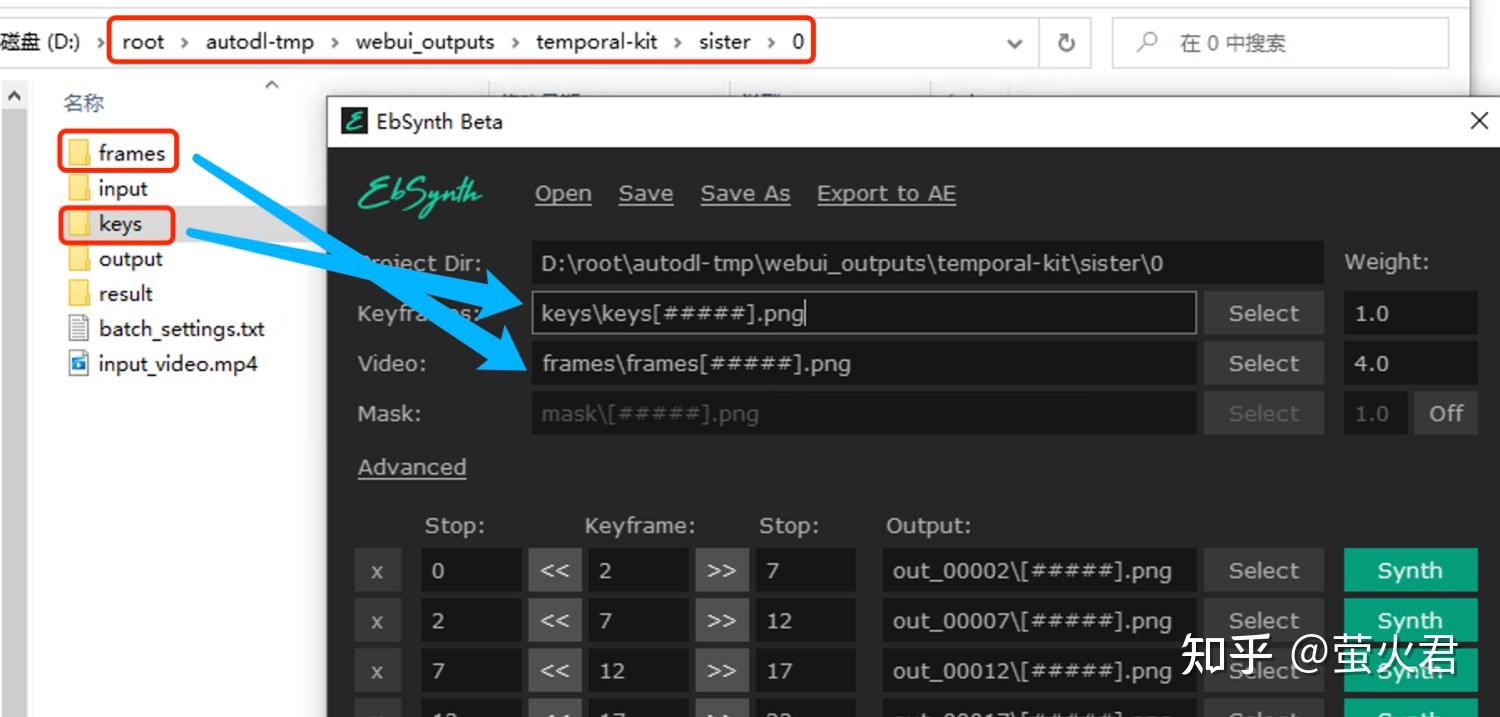Open the keys folder in the sidebar
The height and width of the screenshot is (717, 1500).
click(122, 225)
